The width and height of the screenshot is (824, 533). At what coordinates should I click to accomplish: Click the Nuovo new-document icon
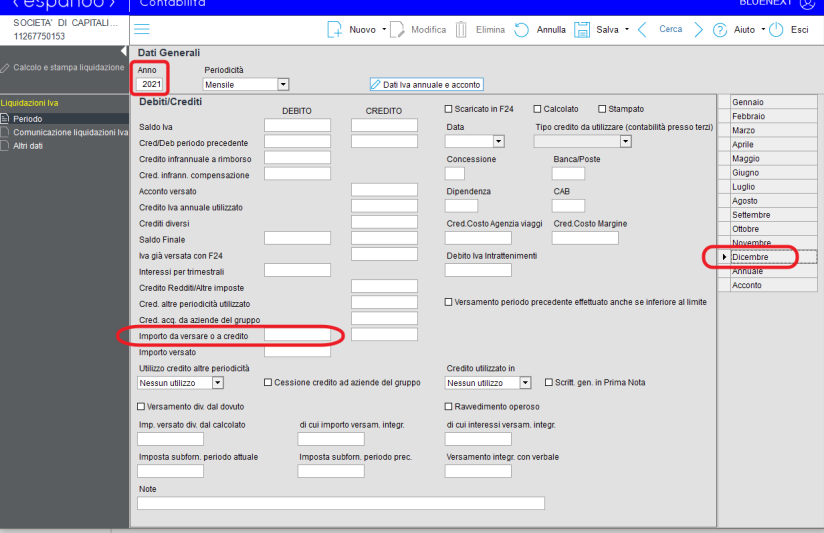[334, 29]
